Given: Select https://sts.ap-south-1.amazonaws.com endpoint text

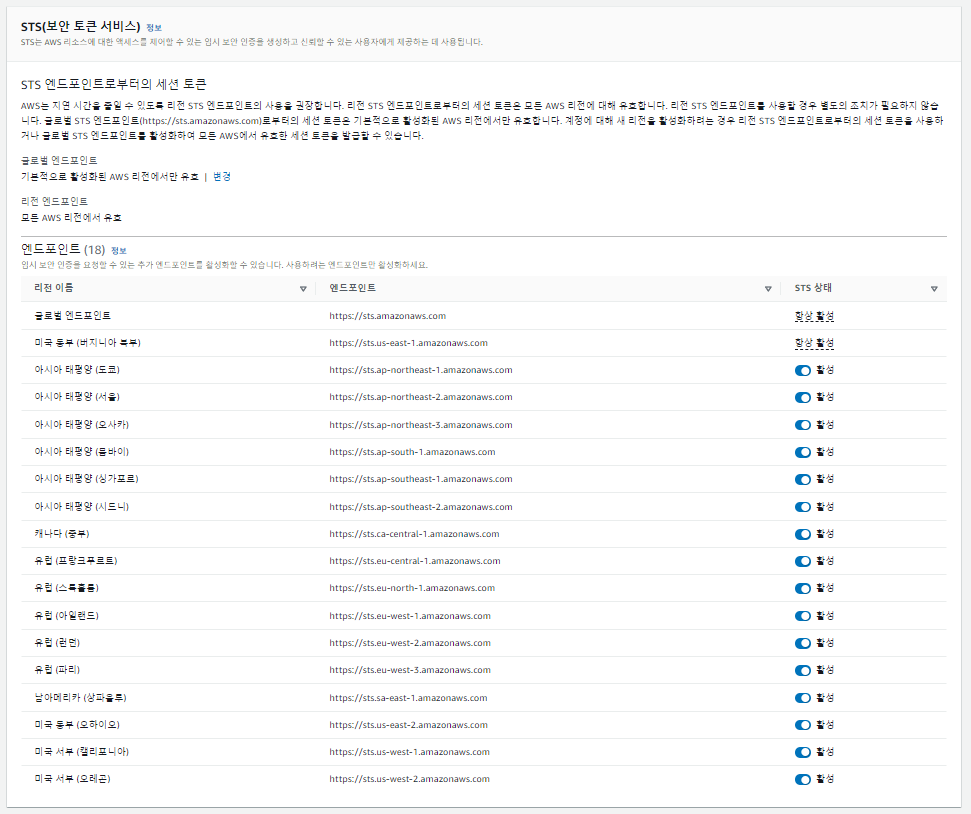Looking at the screenshot, I should tap(412, 452).
